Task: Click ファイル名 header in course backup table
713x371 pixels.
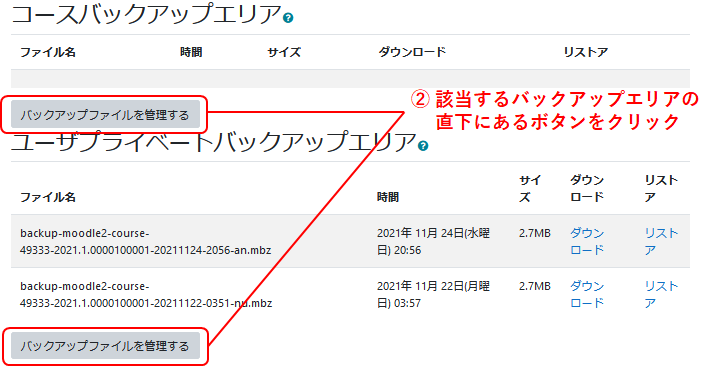Action: tap(48, 52)
